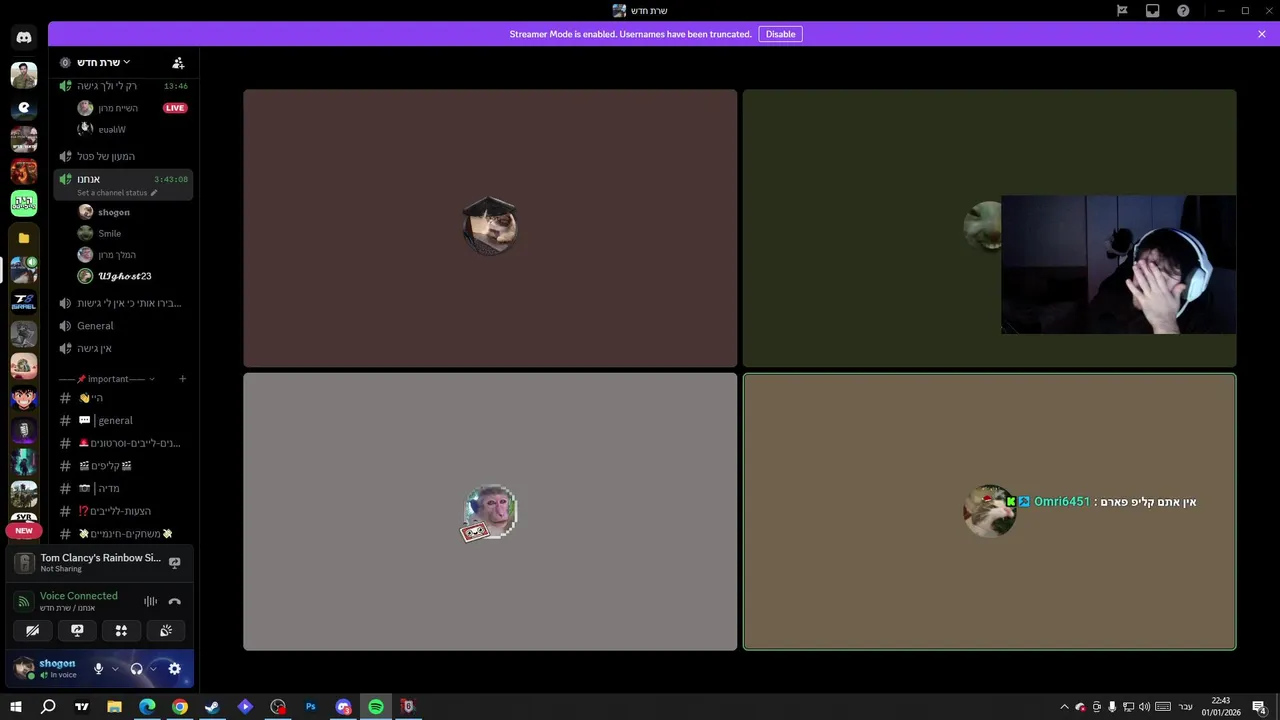Open Steam from the taskbar
1280x720 pixels.
tap(212, 707)
